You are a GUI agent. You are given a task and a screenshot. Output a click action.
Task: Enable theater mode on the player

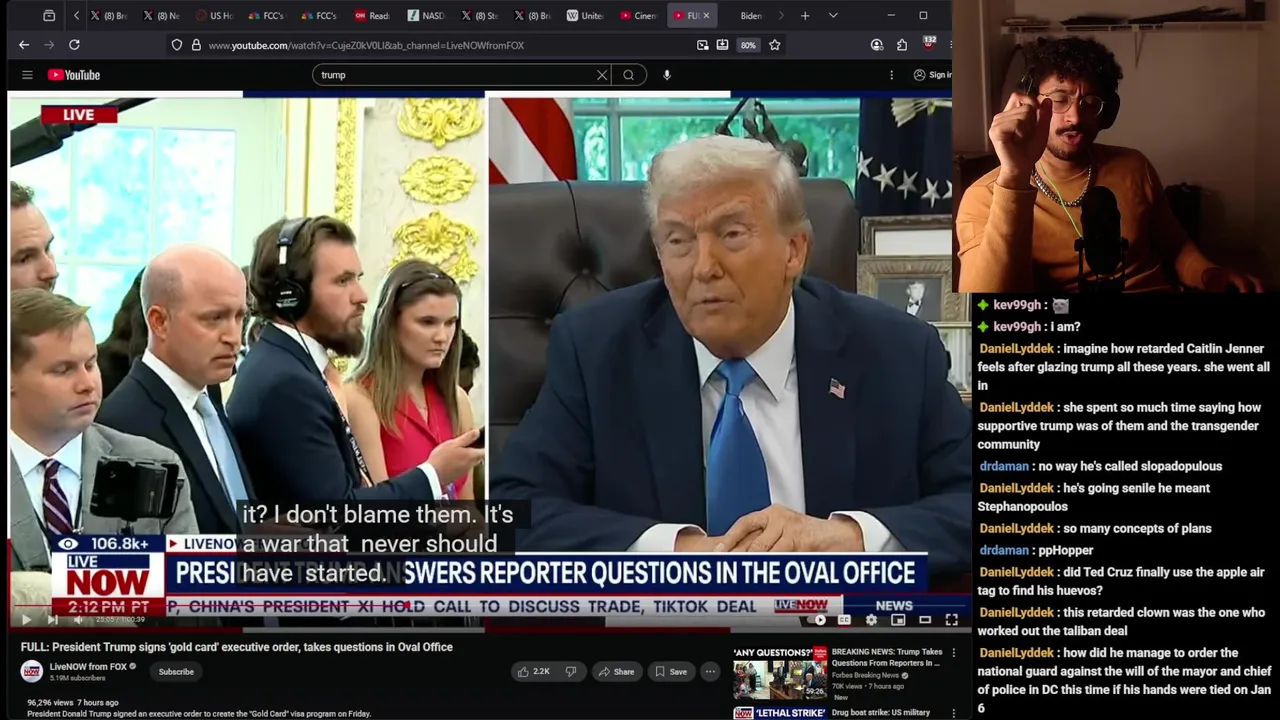(925, 620)
